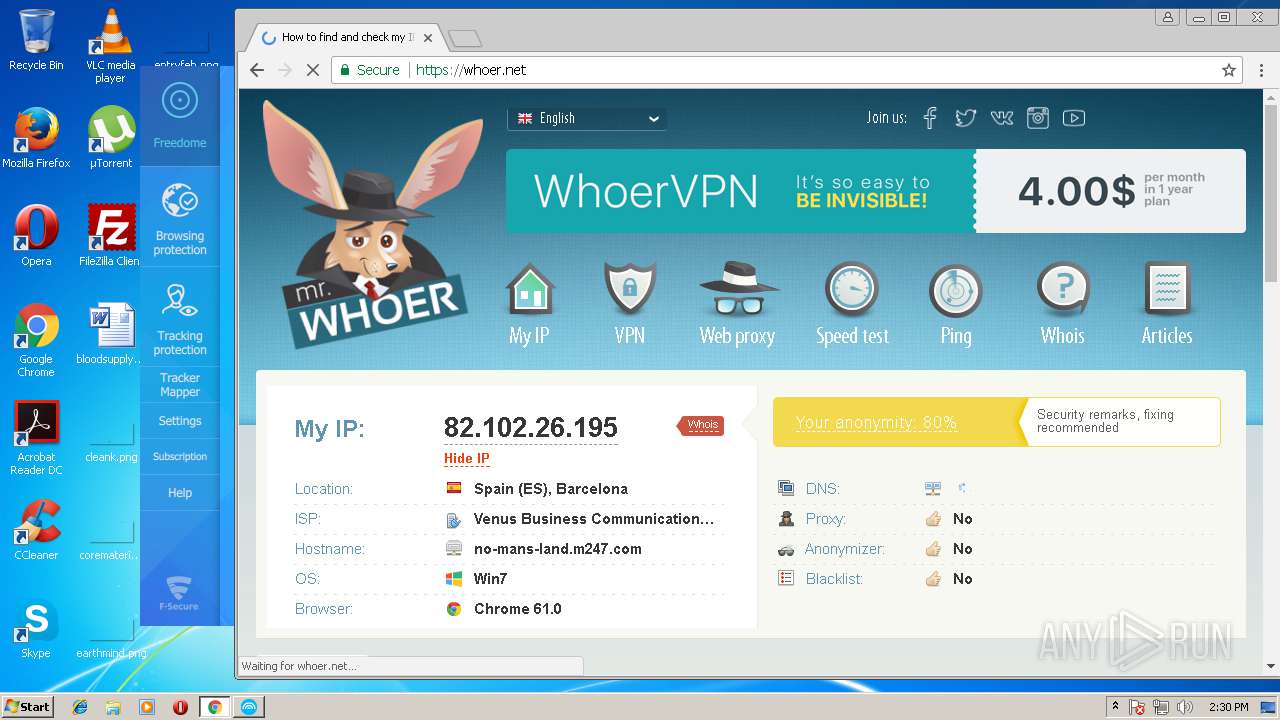This screenshot has width=1280, height=720.
Task: Open Tracking protection in Freedome panel
Action: click(180, 319)
